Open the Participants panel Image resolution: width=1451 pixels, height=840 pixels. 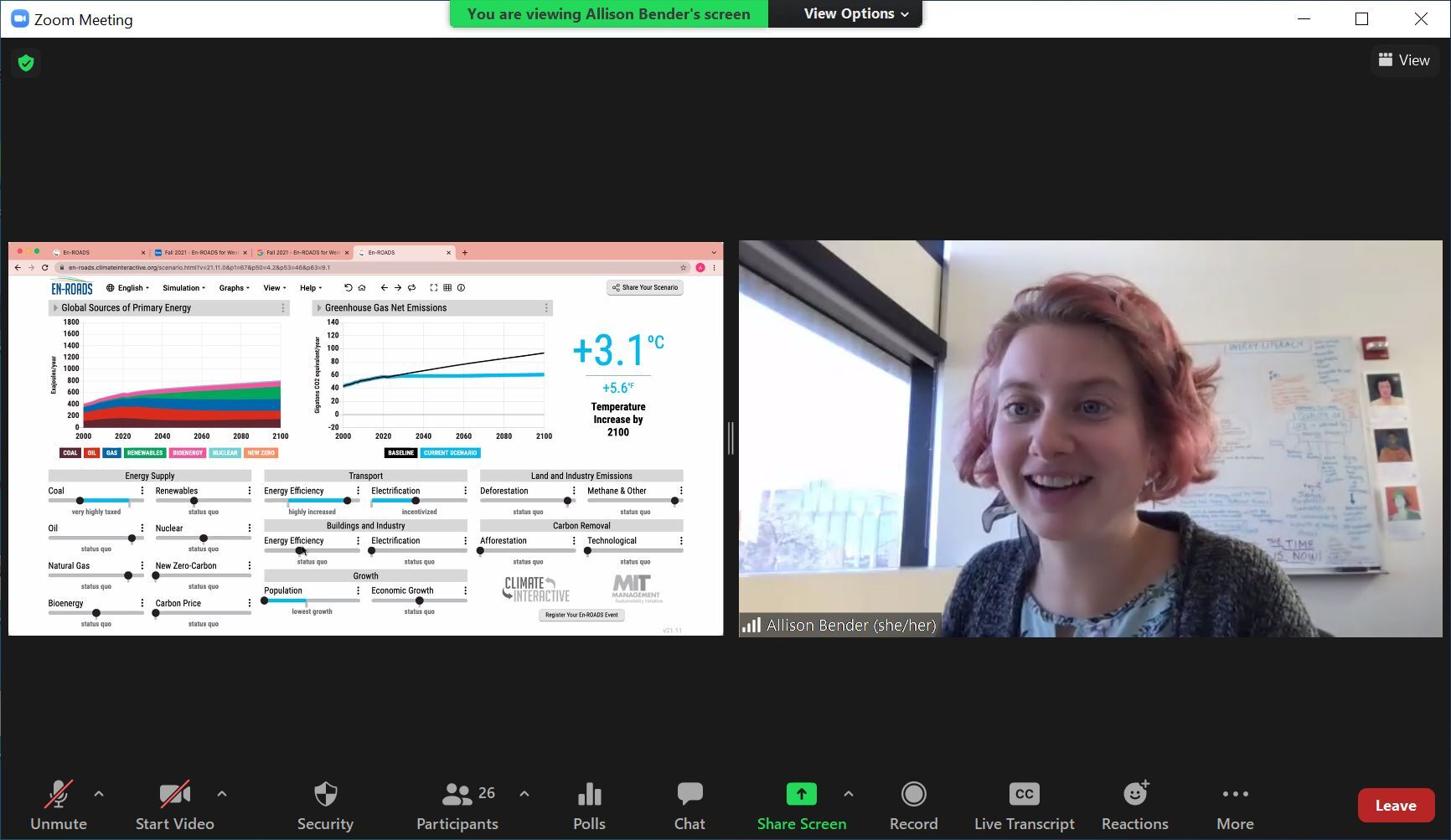coord(457,795)
